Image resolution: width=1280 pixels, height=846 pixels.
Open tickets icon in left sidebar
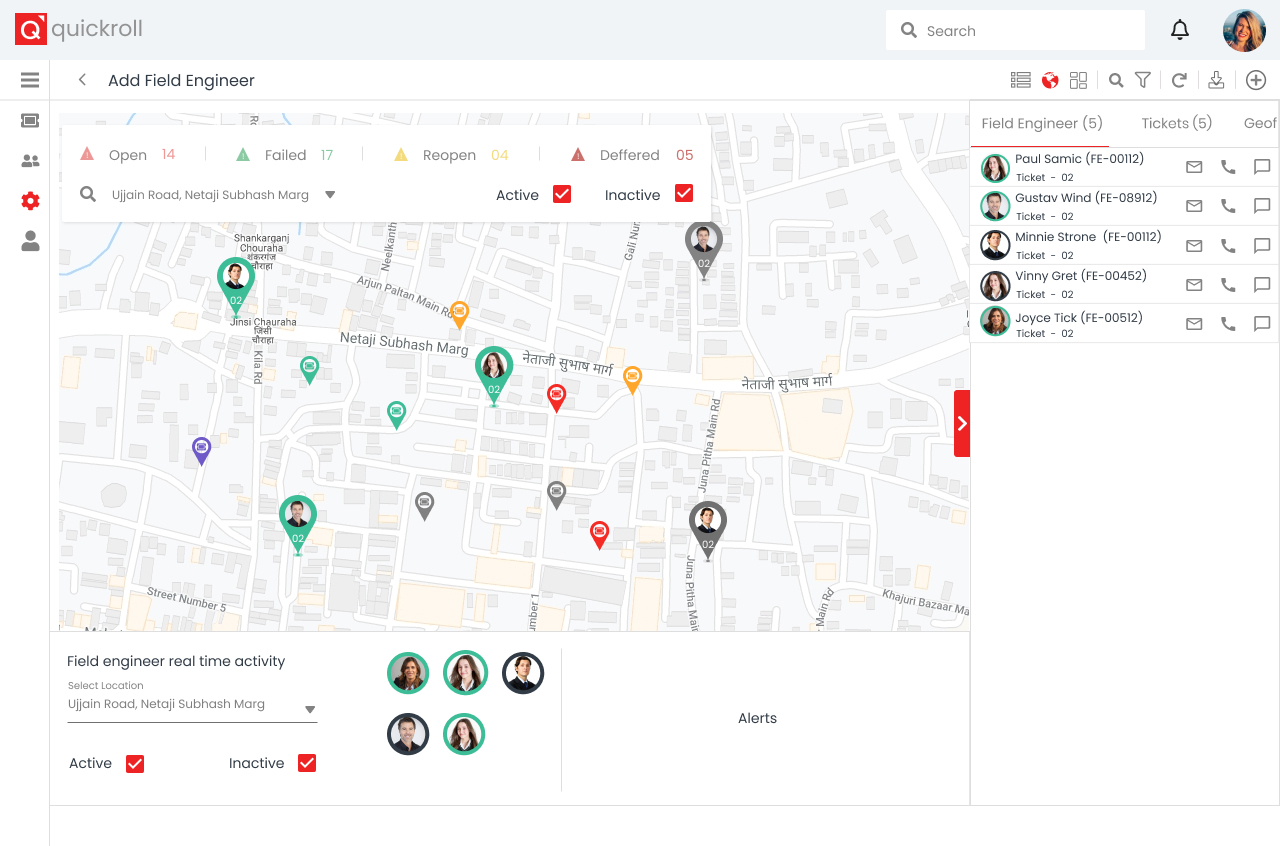(x=30, y=120)
